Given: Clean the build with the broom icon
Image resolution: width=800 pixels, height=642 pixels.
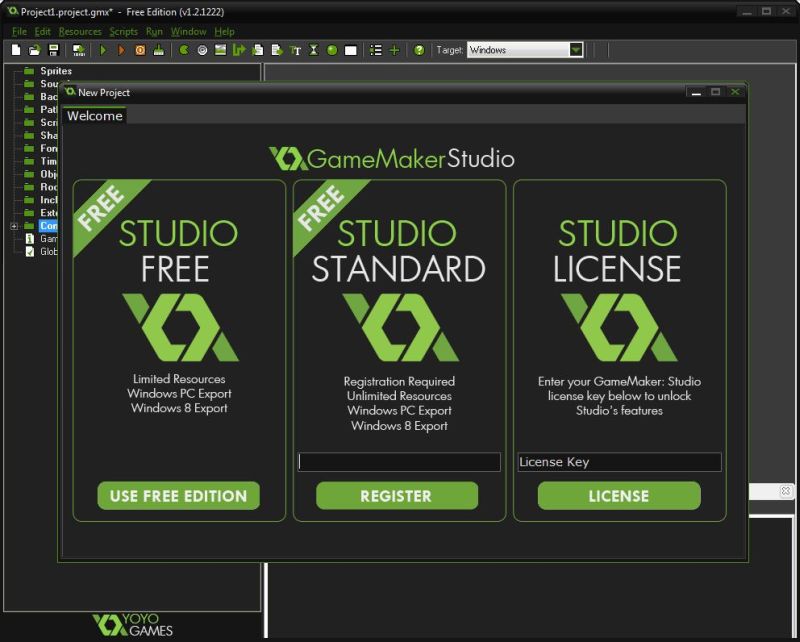Looking at the screenshot, I should [x=159, y=50].
